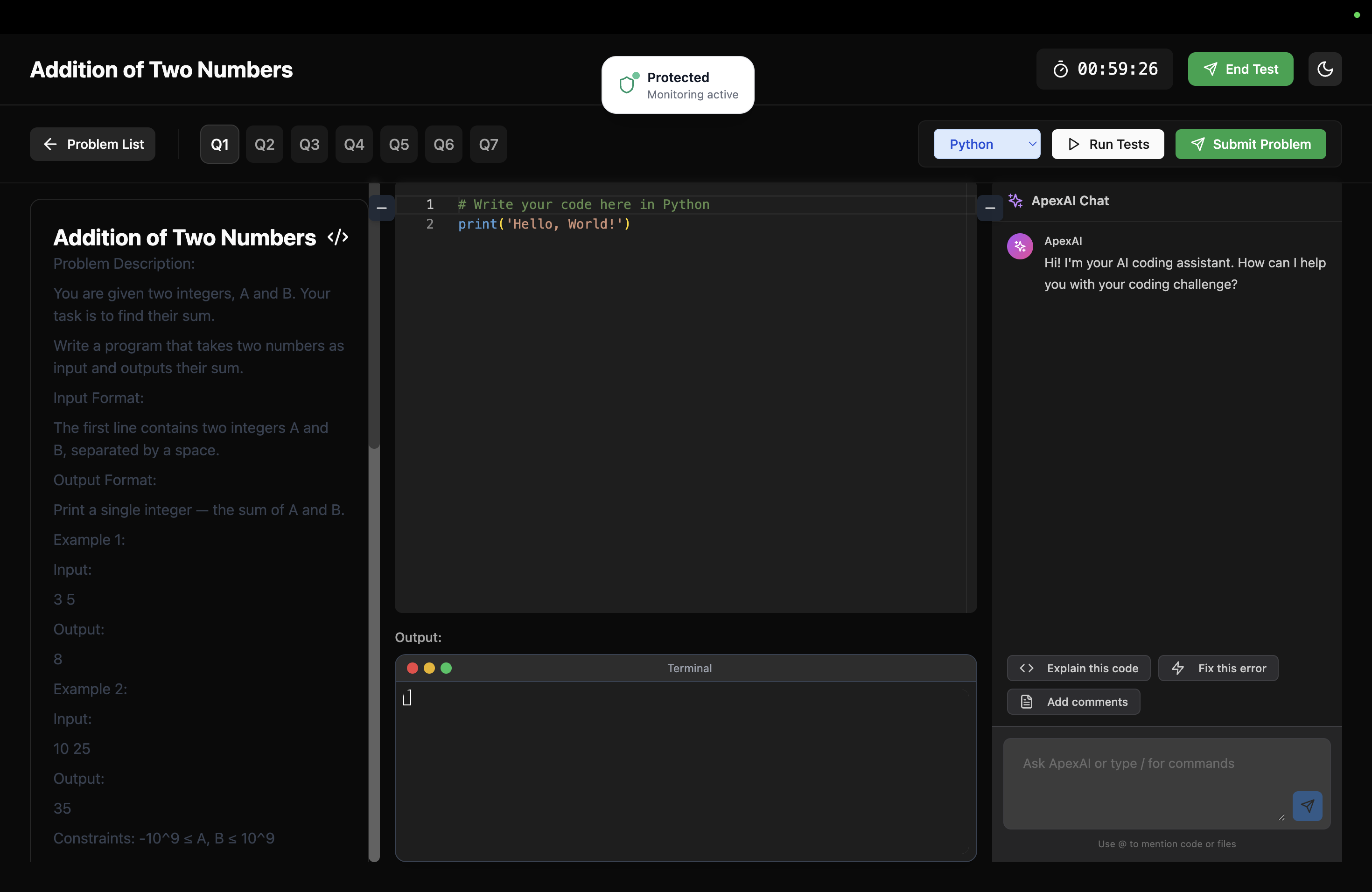Click the ApexAI avatar icon
The height and width of the screenshot is (892, 1372).
[x=1019, y=247]
